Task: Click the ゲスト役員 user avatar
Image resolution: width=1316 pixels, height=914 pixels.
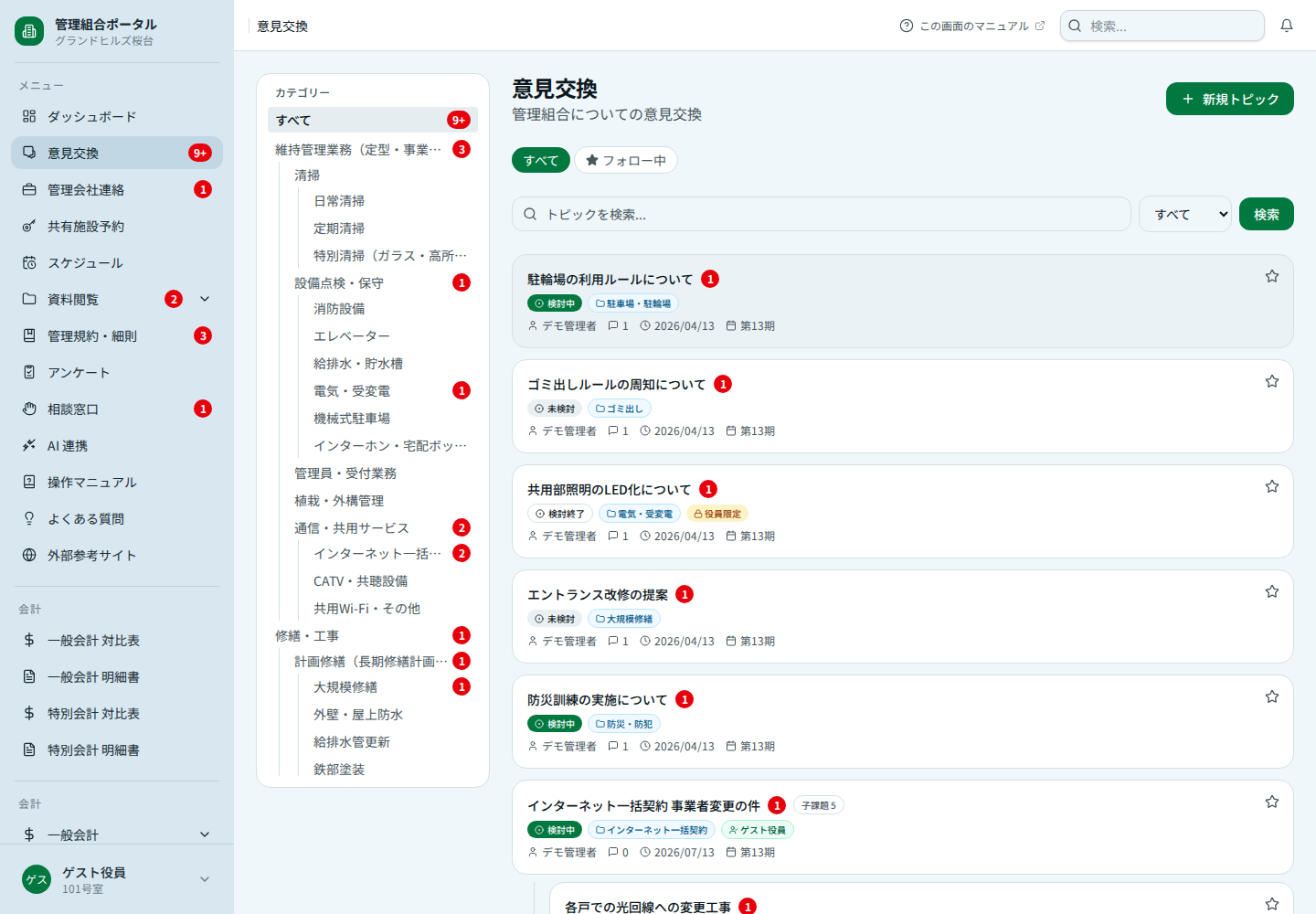Action: (x=37, y=879)
